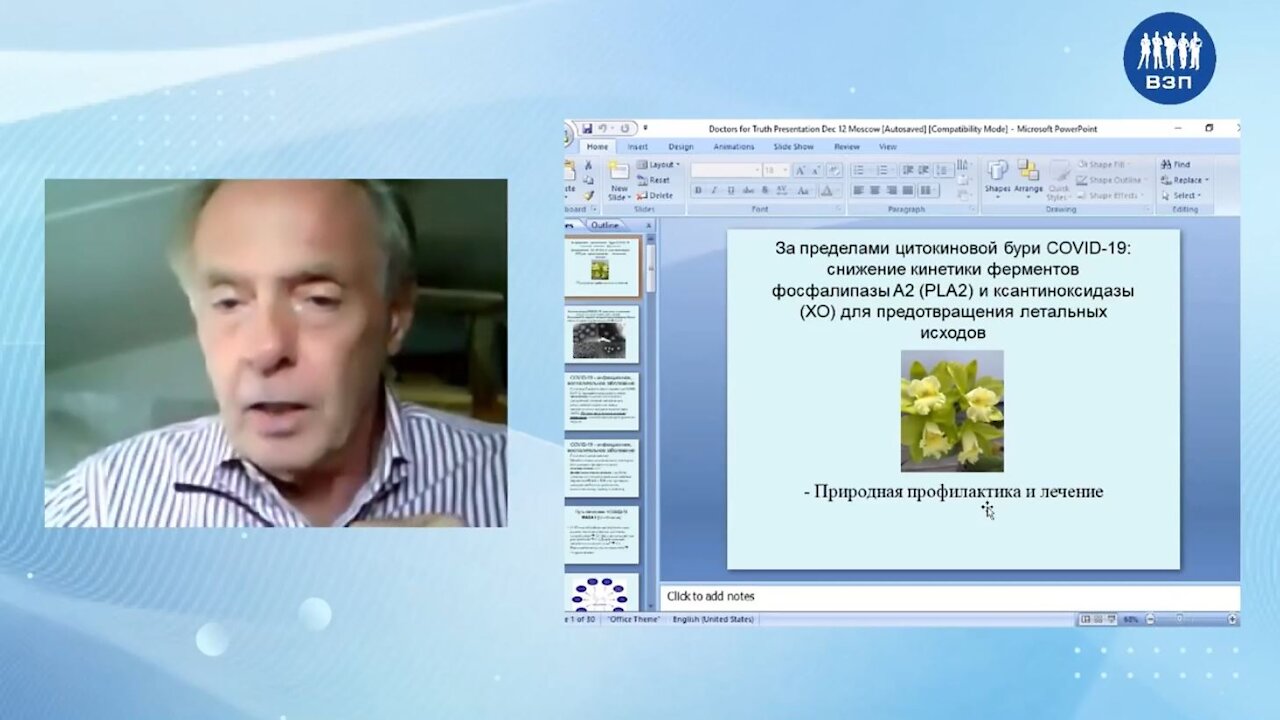Toggle Align Text Right

tap(891, 190)
